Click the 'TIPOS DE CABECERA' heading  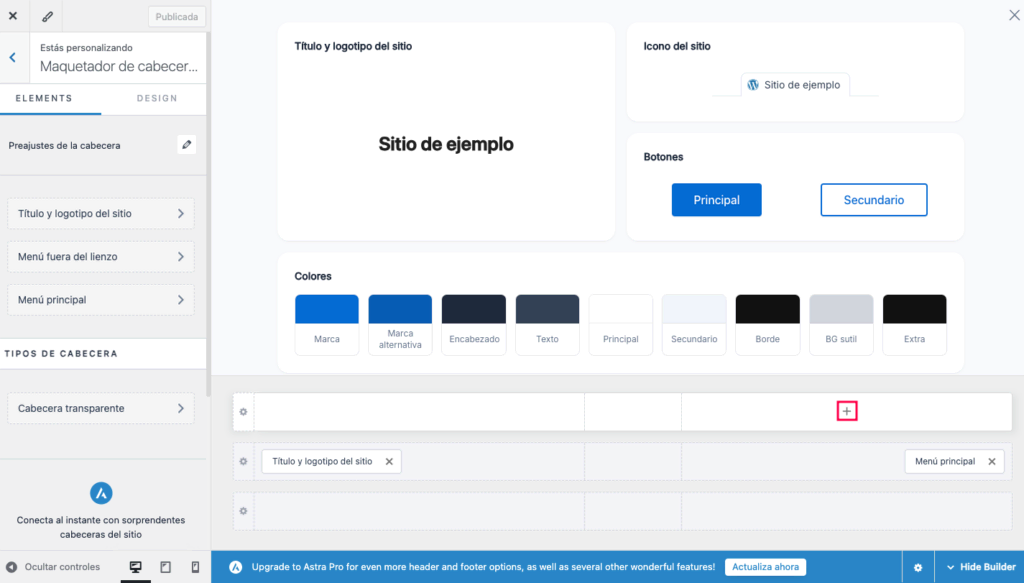point(61,354)
